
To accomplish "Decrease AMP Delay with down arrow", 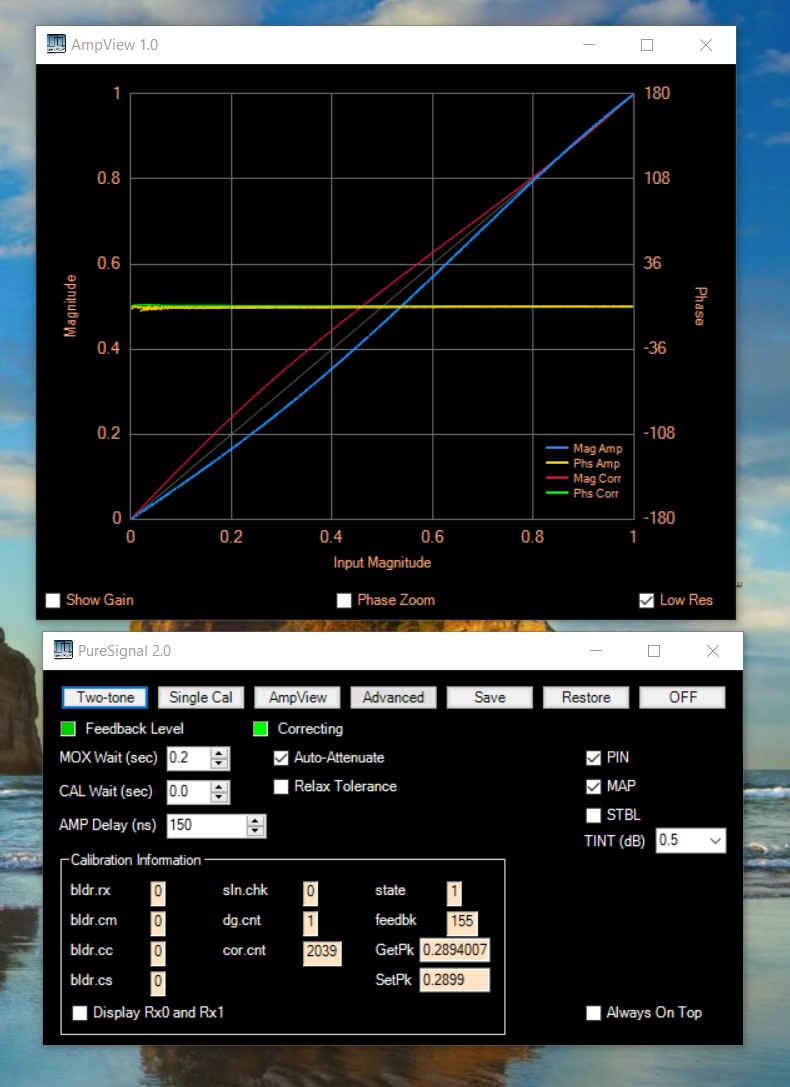I will pyautogui.click(x=256, y=832).
